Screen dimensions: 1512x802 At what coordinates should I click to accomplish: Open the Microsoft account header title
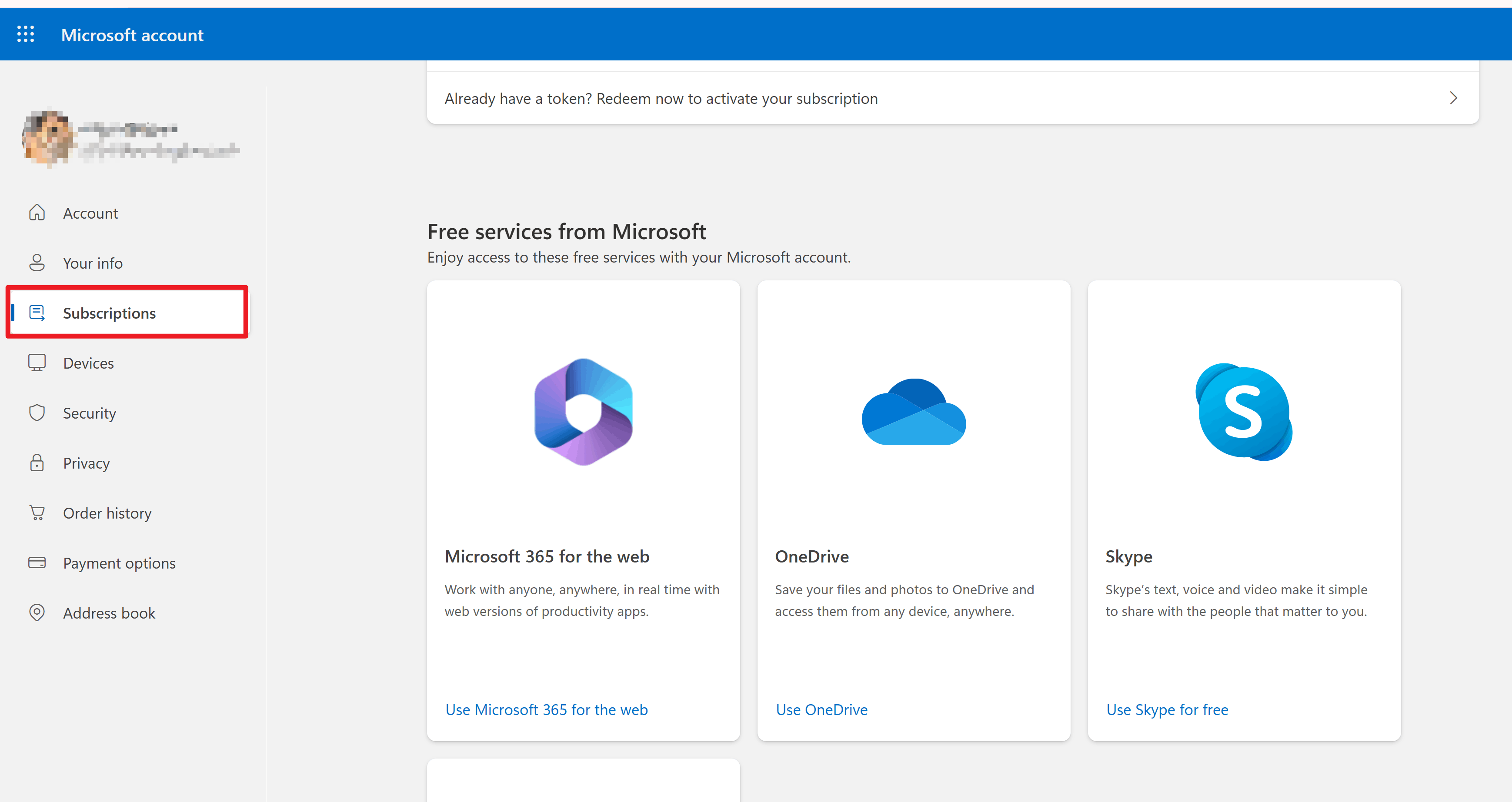tap(132, 35)
